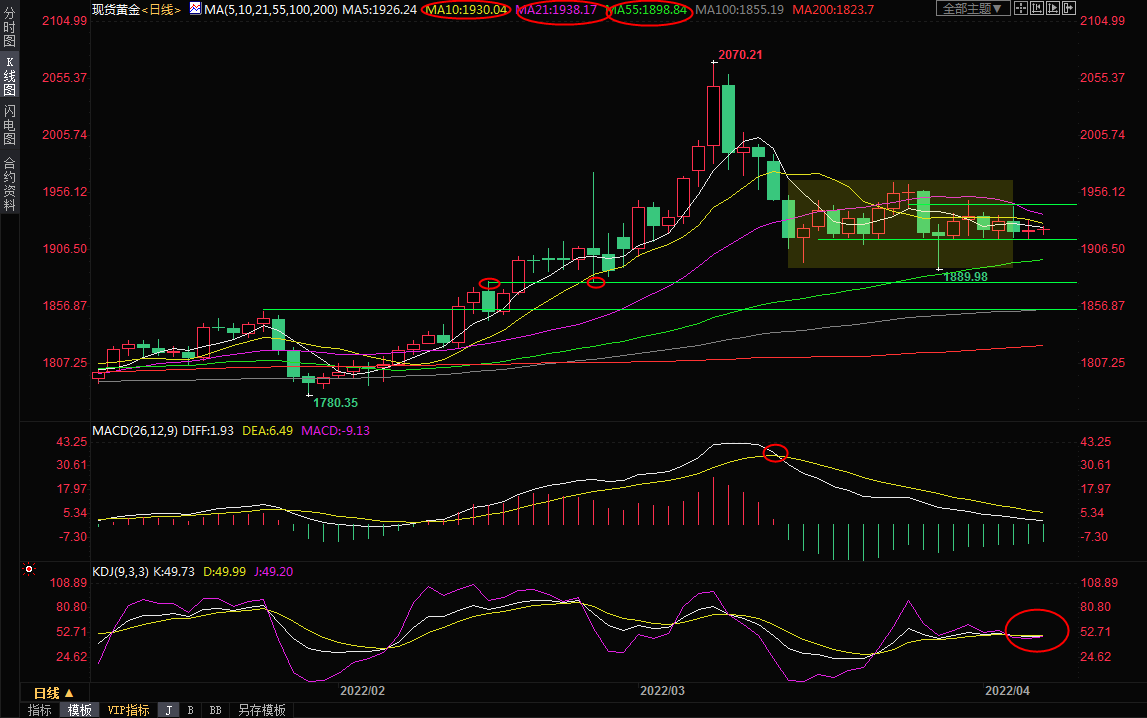The height and width of the screenshot is (718, 1147).
Task: Click the crosshair cursor icon at top right
Action: [x=1023, y=9]
